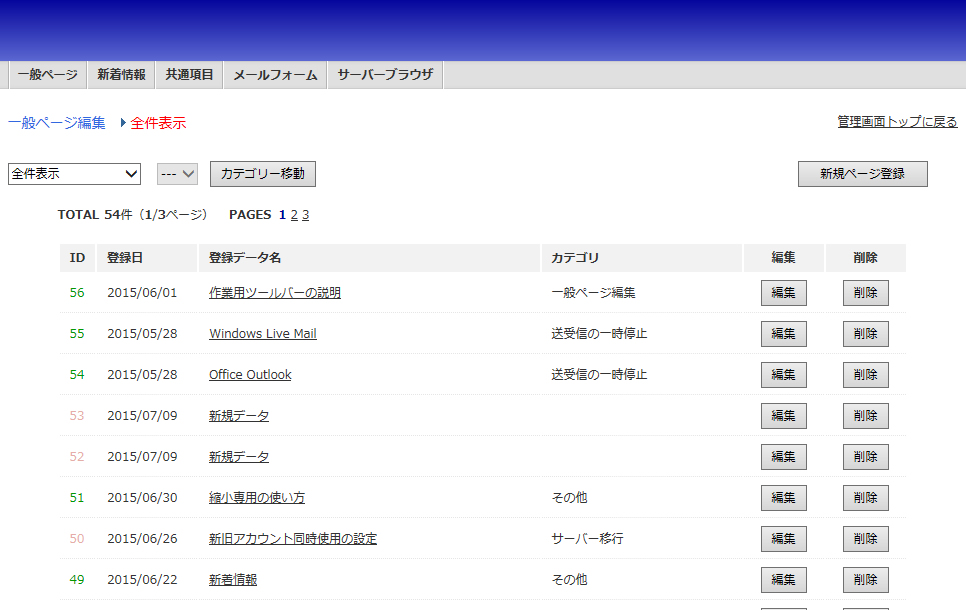Jump to page 3 of results
Image resolution: width=966 pixels, height=610 pixels.
[x=306, y=215]
